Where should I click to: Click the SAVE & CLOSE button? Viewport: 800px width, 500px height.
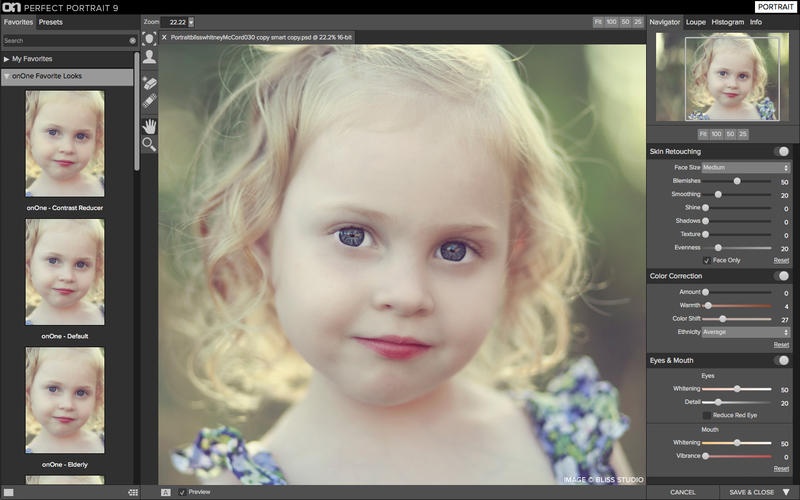coord(752,492)
